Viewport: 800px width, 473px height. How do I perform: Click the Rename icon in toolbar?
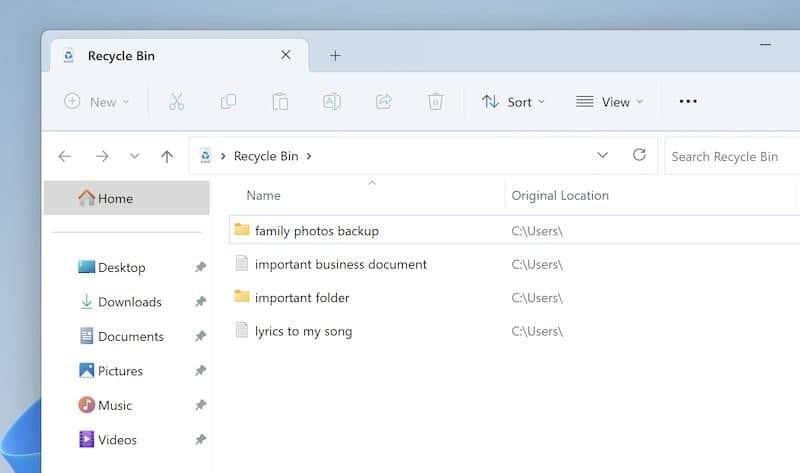(x=332, y=102)
